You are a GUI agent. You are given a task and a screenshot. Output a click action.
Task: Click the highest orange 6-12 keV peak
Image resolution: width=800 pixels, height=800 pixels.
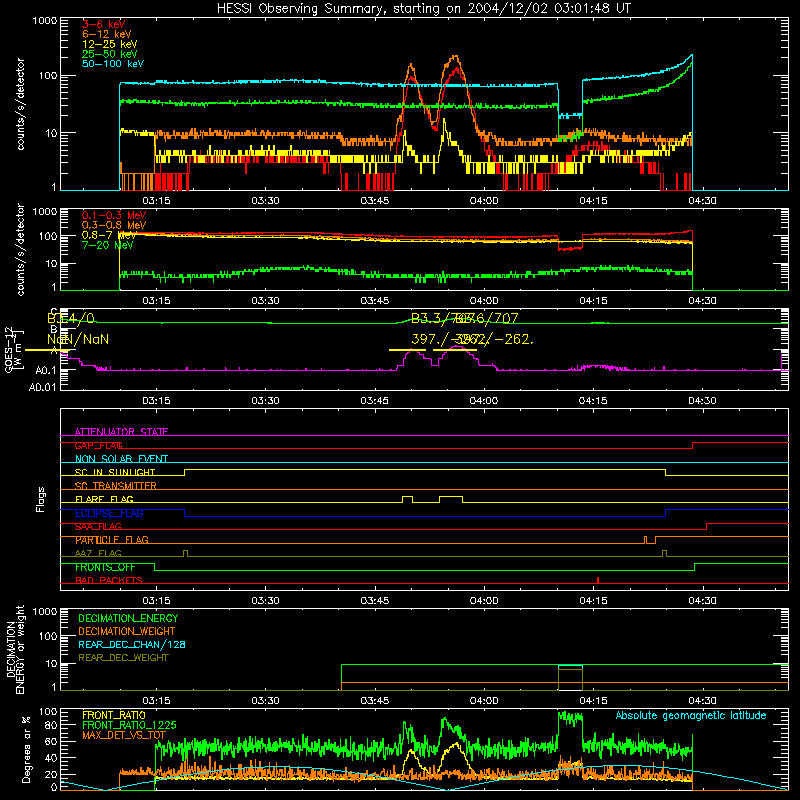click(455, 57)
